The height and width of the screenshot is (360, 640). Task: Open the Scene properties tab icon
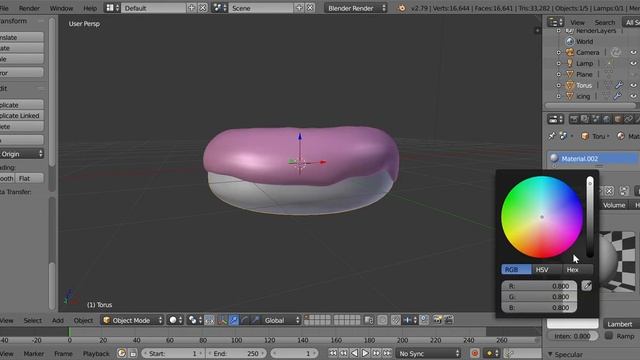pyautogui.click(x=596, y=119)
